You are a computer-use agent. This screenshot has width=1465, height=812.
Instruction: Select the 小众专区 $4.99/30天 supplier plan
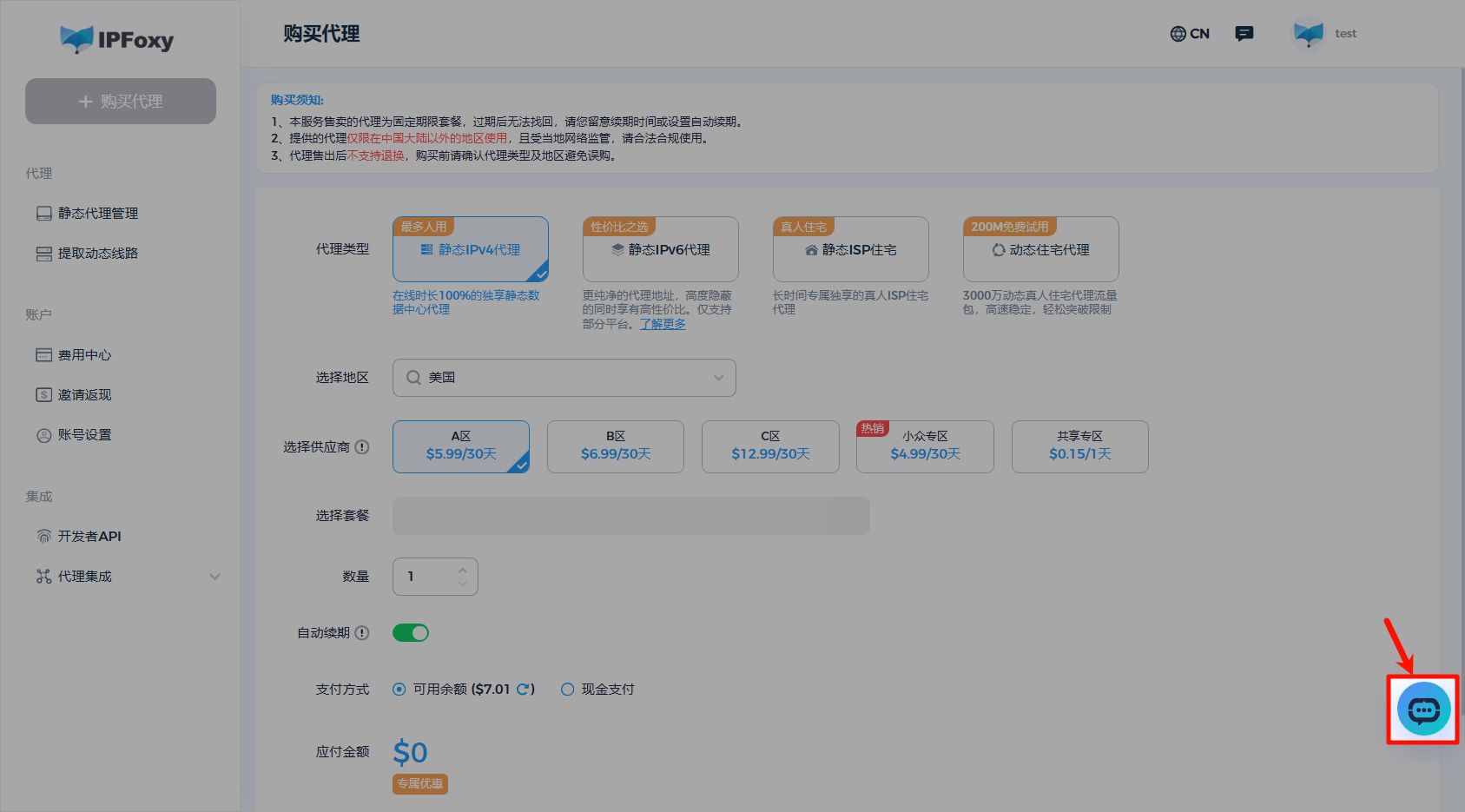pos(924,446)
